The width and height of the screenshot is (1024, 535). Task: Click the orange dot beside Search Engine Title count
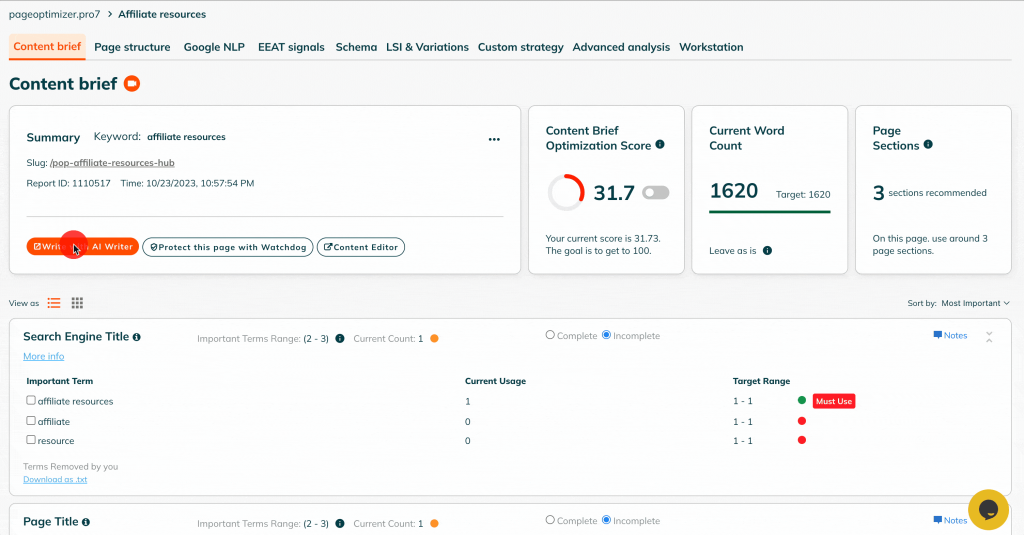[434, 338]
